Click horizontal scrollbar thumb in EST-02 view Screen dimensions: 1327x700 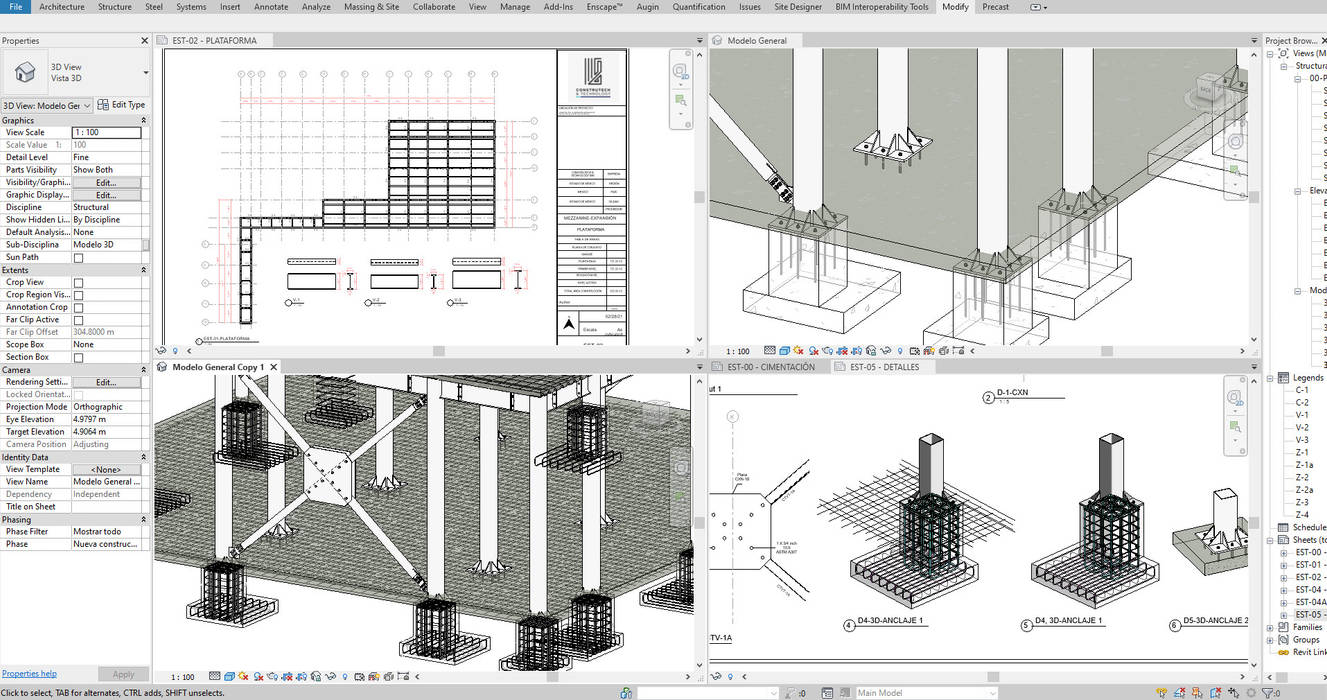438,351
